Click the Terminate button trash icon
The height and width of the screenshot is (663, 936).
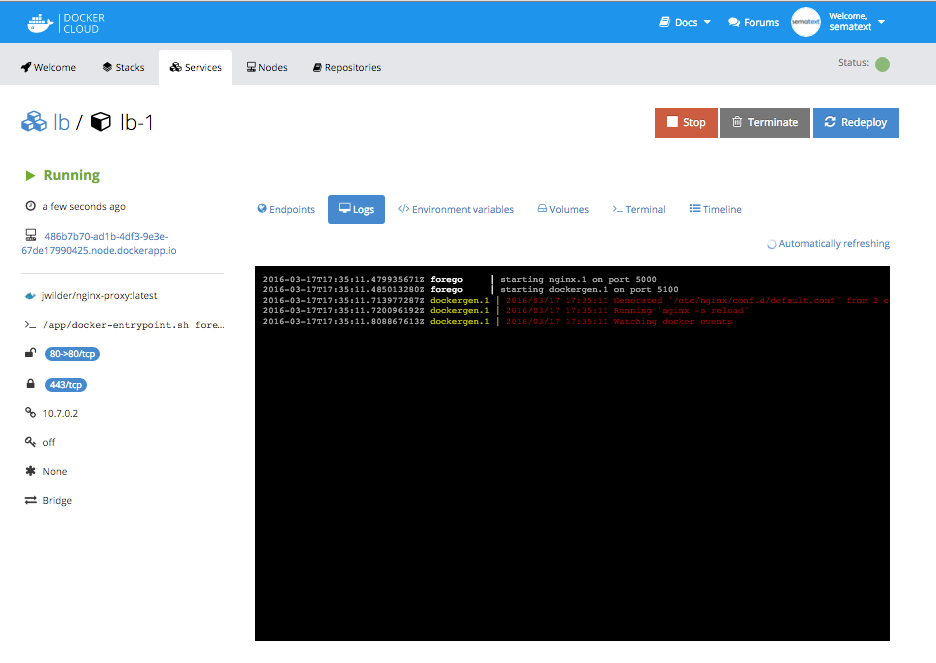737,122
